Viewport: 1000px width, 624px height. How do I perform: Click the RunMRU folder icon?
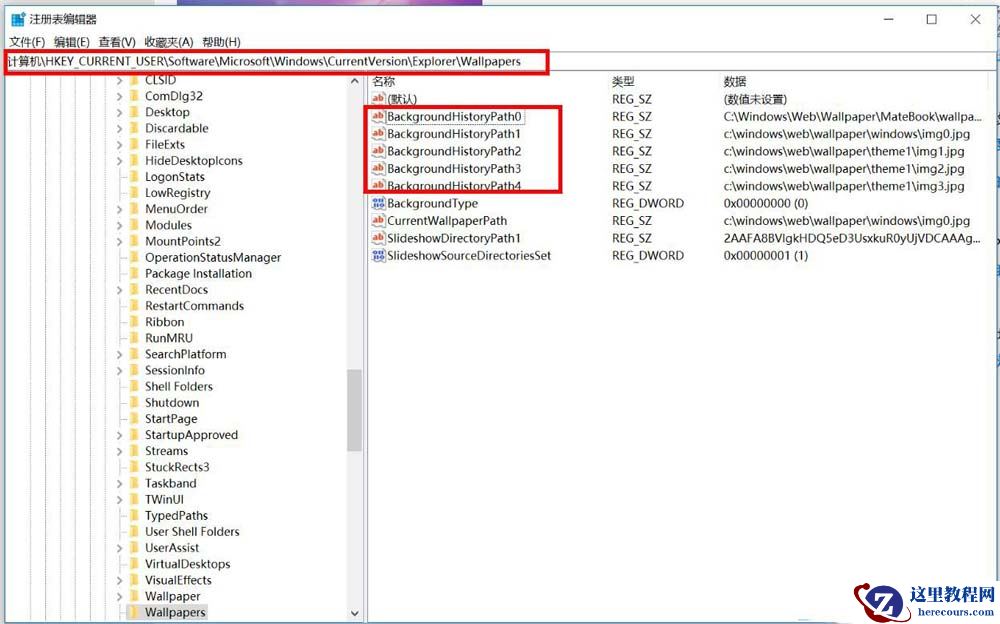(134, 338)
